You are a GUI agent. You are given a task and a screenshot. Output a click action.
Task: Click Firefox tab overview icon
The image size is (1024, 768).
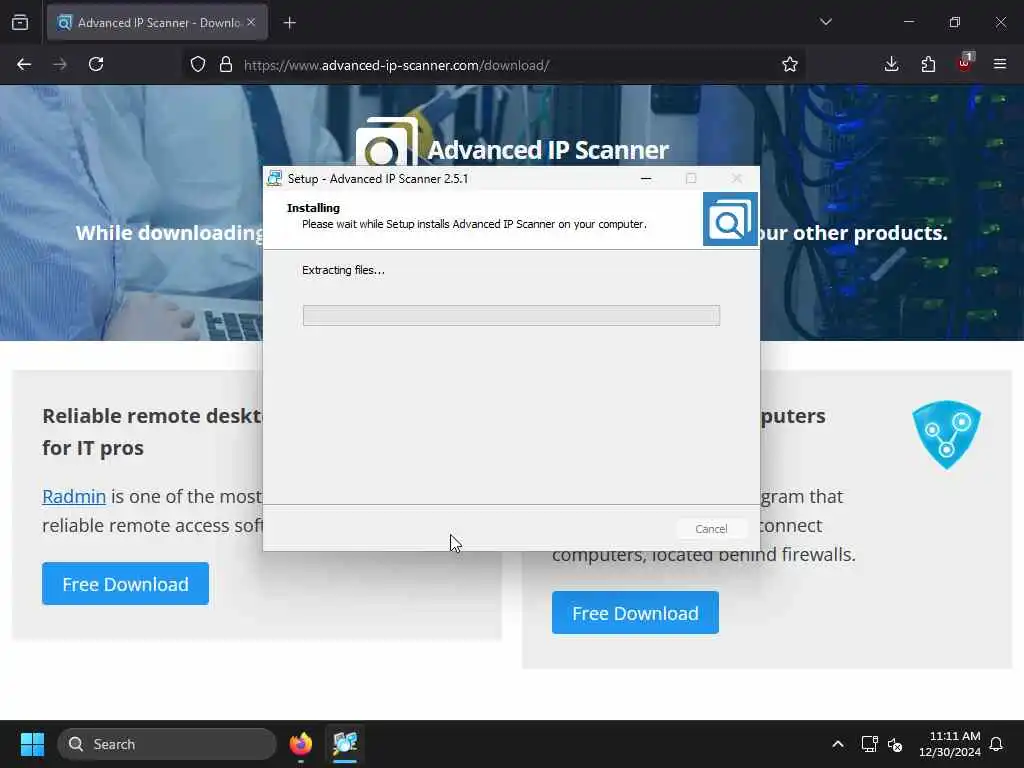click(20, 22)
